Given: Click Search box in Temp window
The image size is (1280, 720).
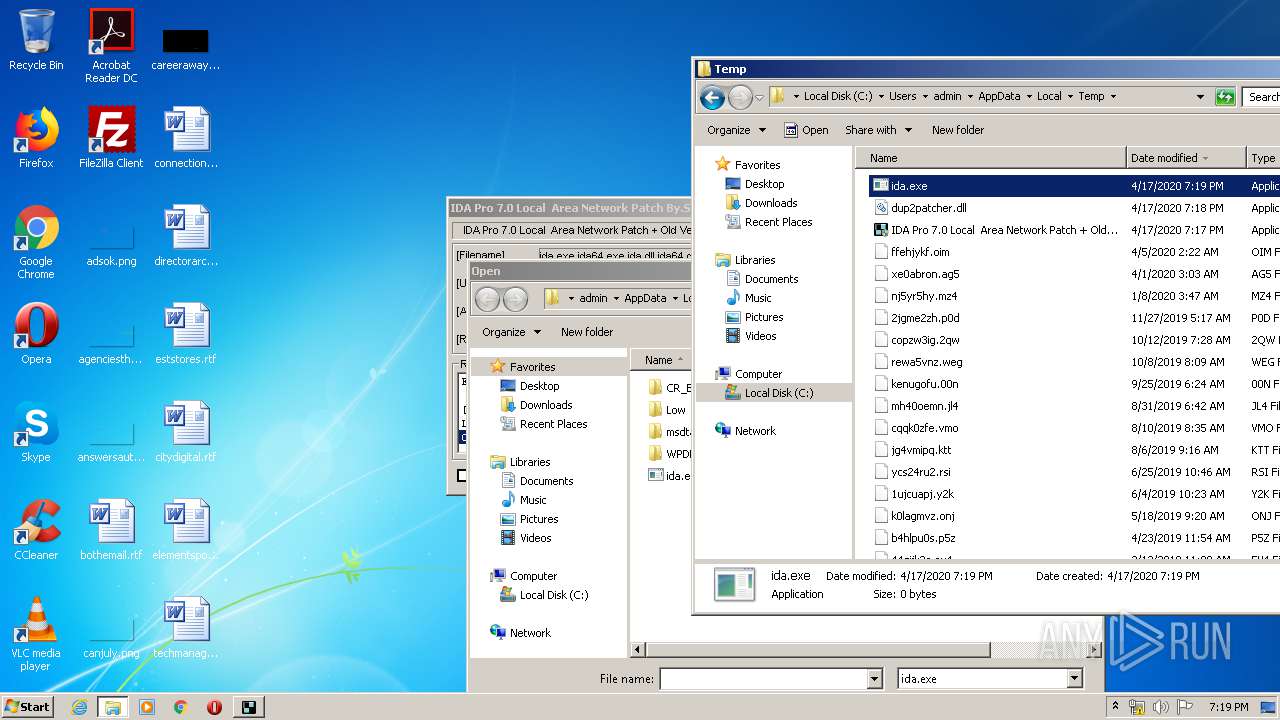Looking at the screenshot, I should tap(1262, 97).
